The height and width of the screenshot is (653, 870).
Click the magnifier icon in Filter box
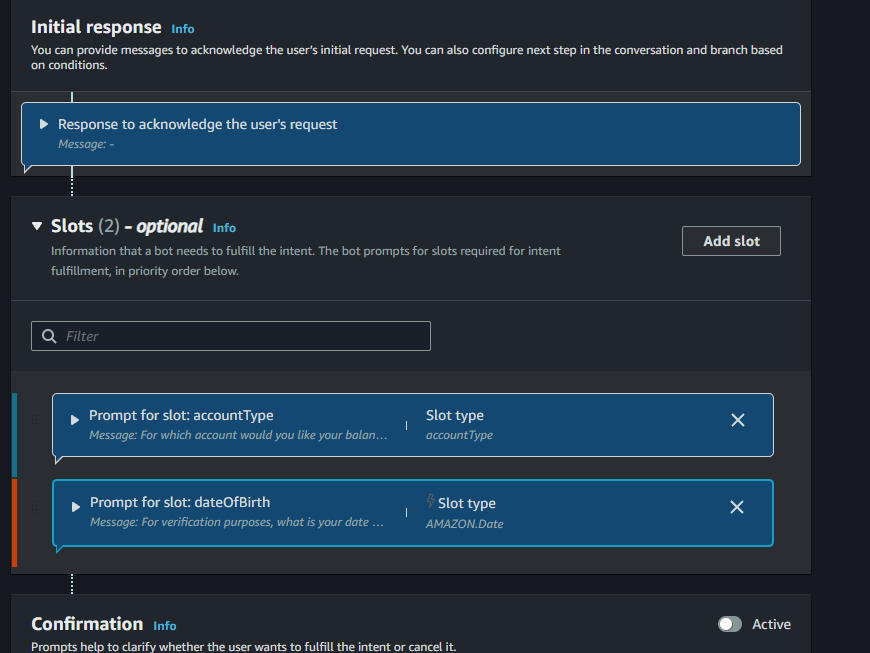[49, 336]
